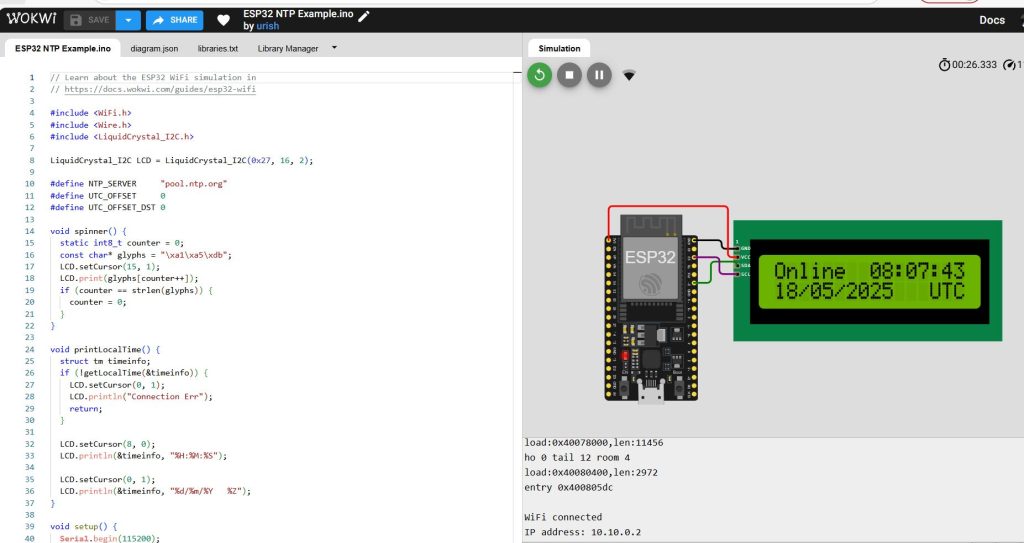Click the Serial.begin(115200) line

[109, 538]
